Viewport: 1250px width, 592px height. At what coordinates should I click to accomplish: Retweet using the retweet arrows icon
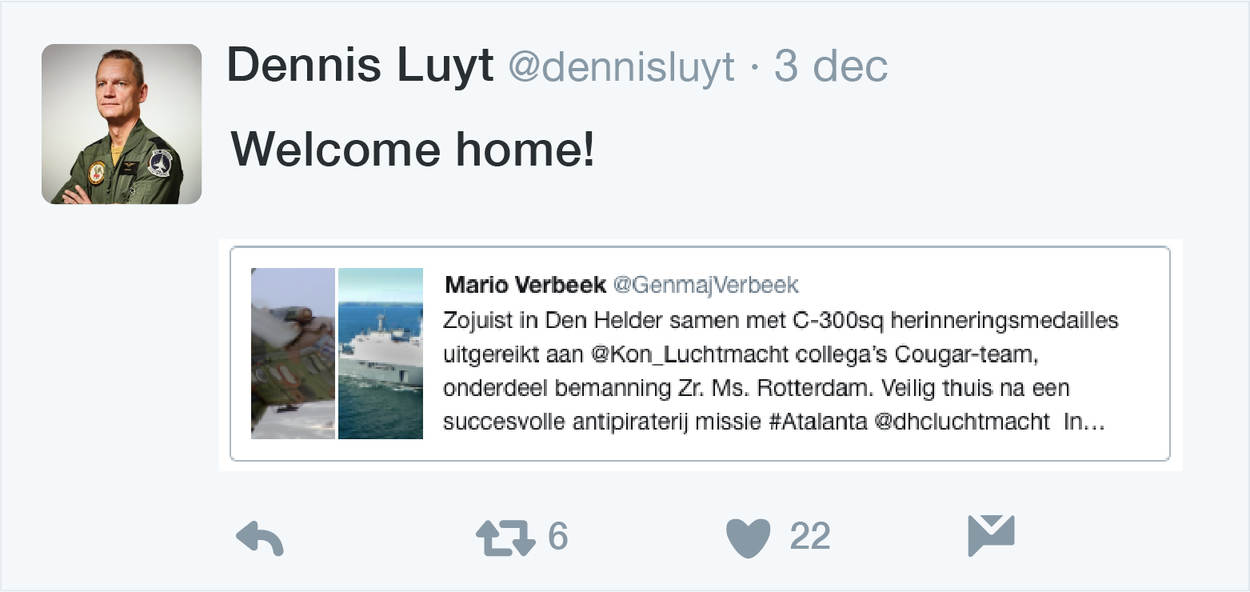pos(505,538)
